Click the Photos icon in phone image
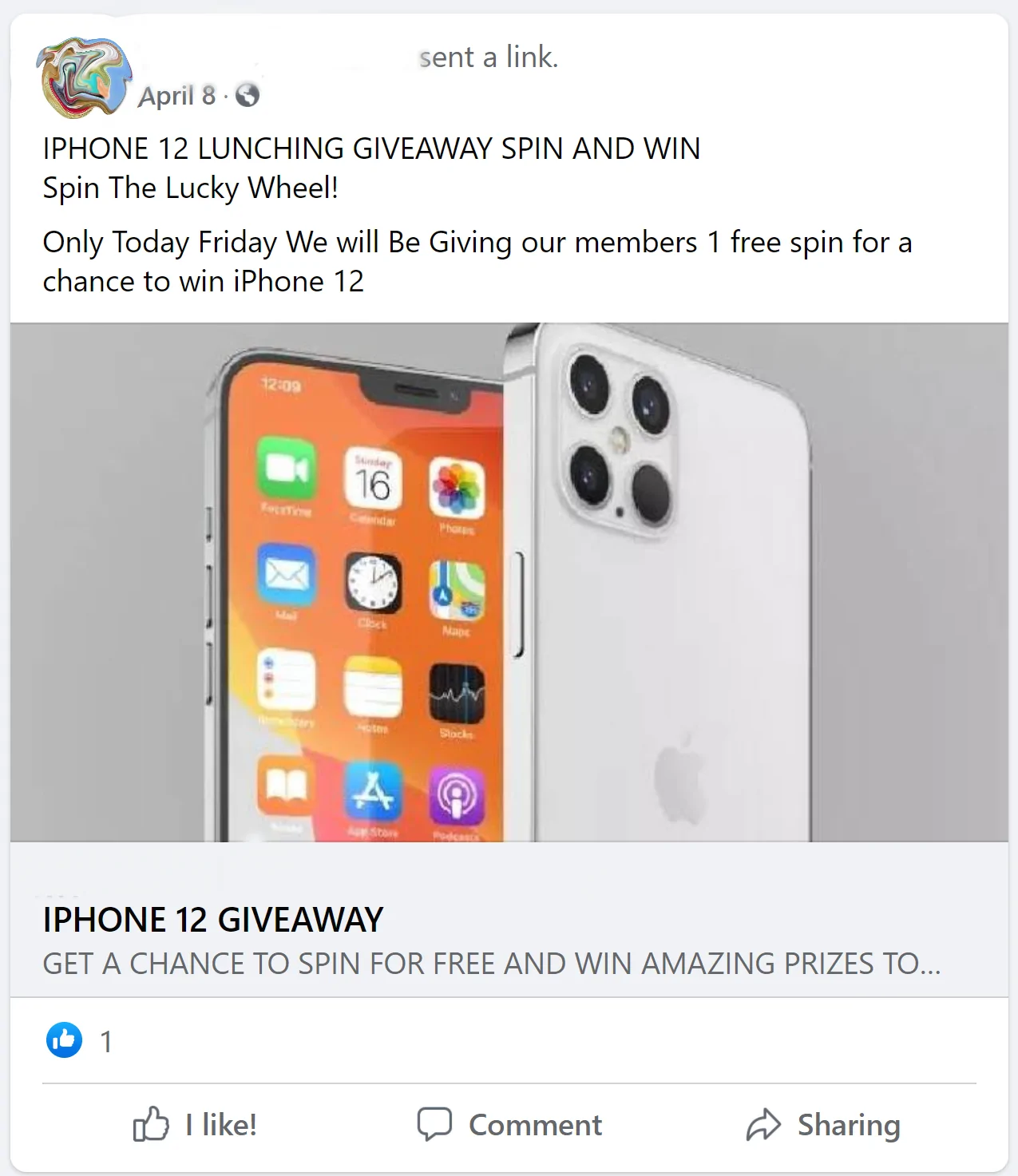This screenshot has height=1176, width=1018. [x=457, y=488]
